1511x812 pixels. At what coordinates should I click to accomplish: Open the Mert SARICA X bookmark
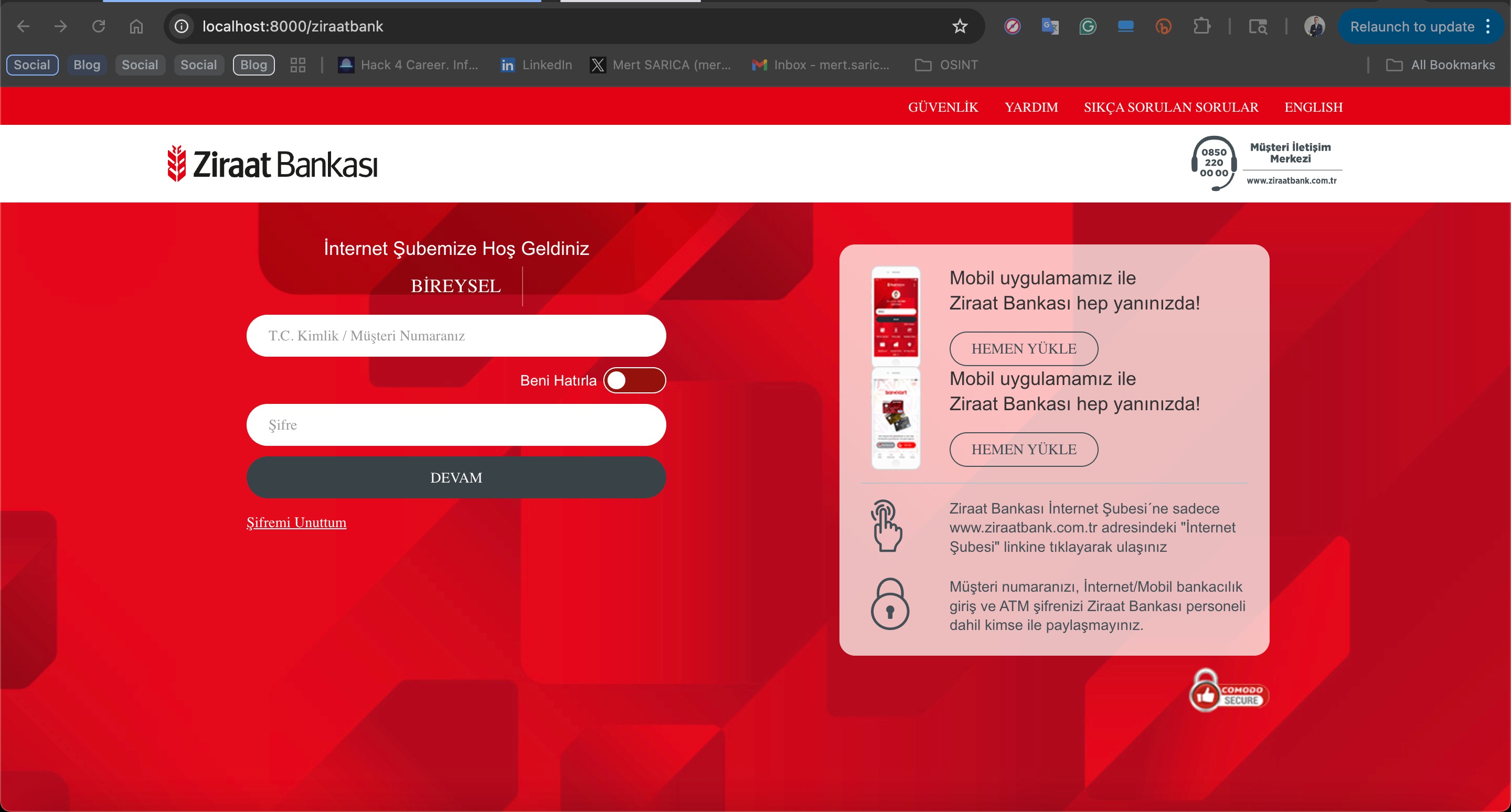661,65
